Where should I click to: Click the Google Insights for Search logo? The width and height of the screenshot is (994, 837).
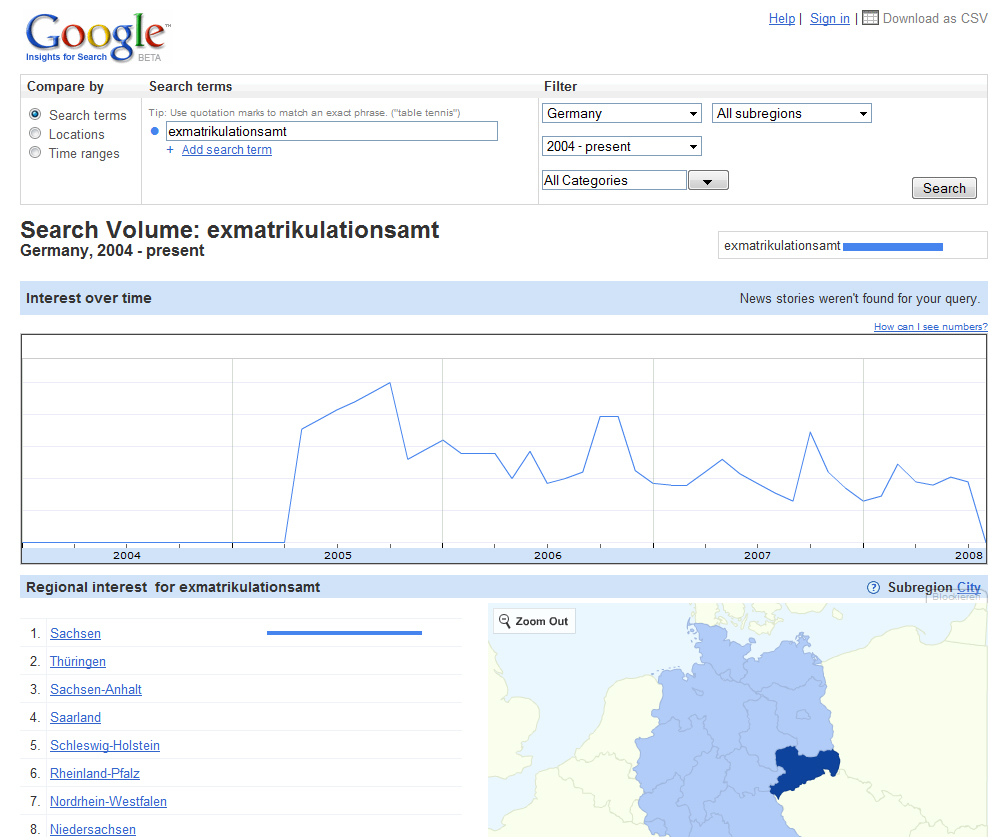click(96, 36)
